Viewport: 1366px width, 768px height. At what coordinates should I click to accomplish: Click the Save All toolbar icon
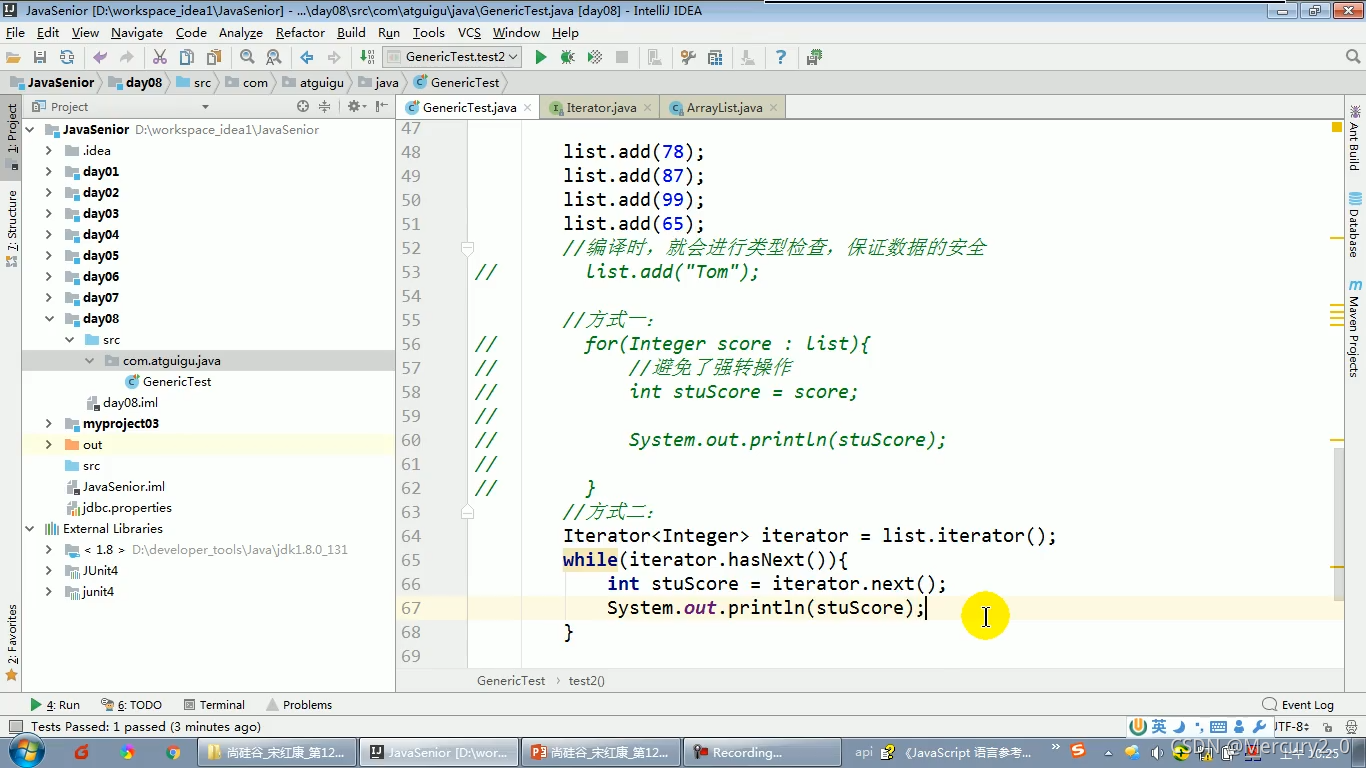(40, 57)
